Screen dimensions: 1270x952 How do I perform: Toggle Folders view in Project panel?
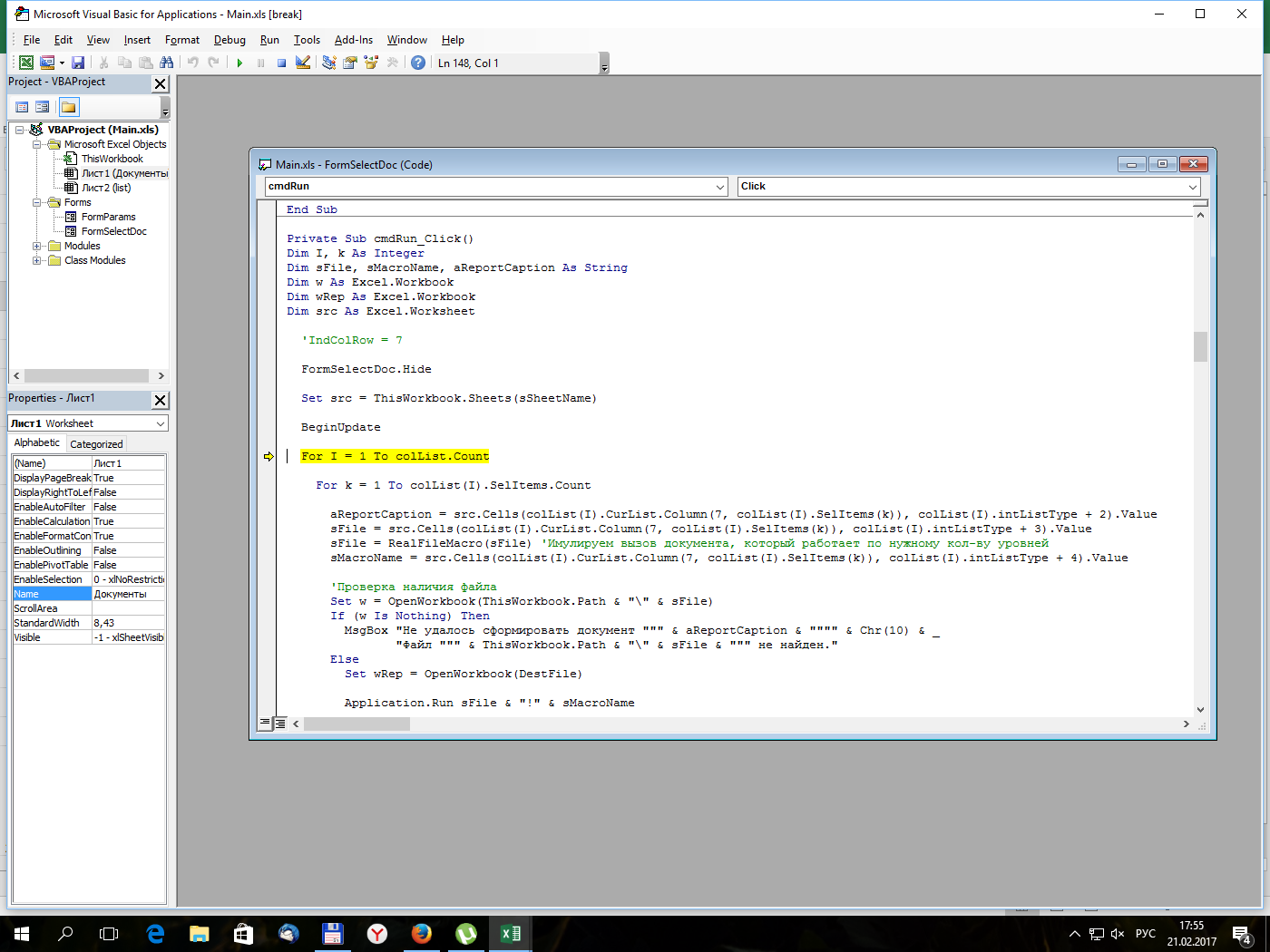[x=68, y=107]
